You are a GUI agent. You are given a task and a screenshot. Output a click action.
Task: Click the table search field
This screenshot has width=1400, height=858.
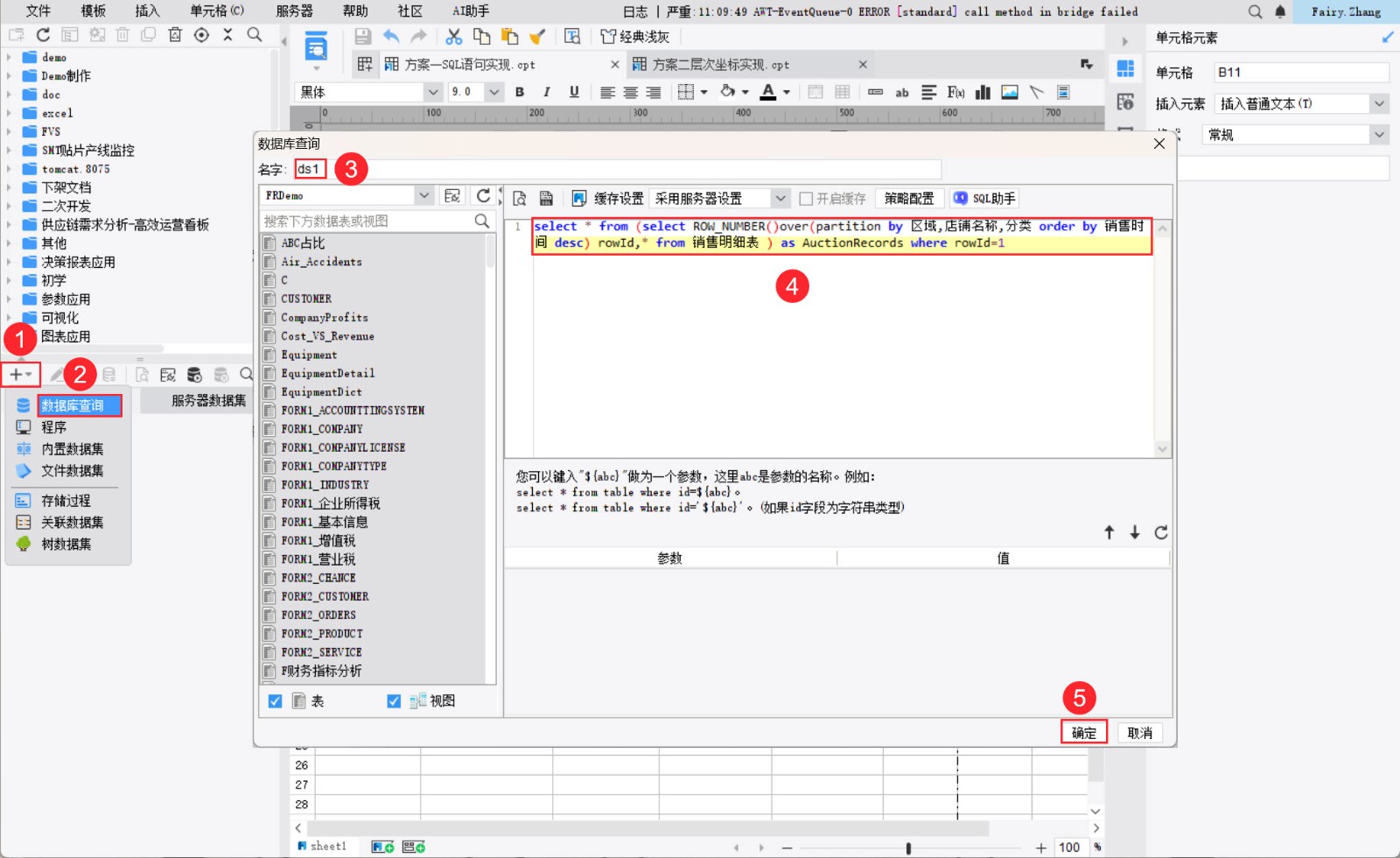tap(367, 221)
